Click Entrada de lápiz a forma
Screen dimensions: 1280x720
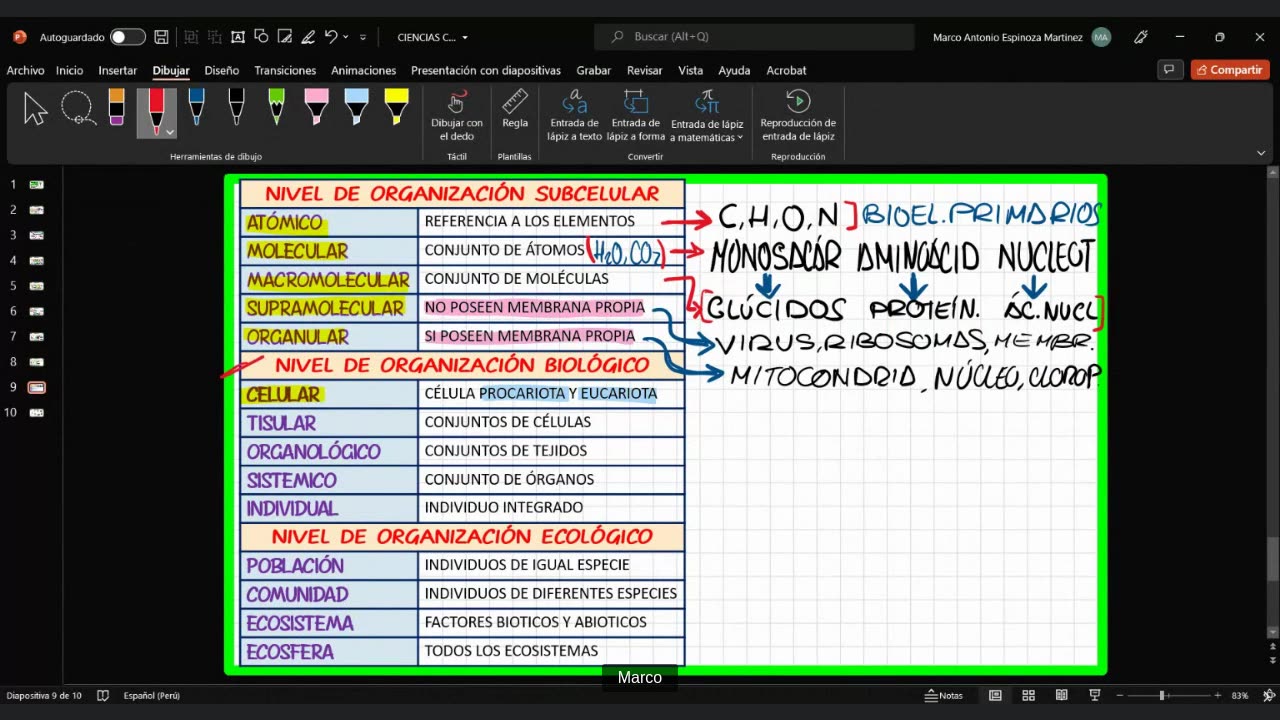[x=636, y=116]
